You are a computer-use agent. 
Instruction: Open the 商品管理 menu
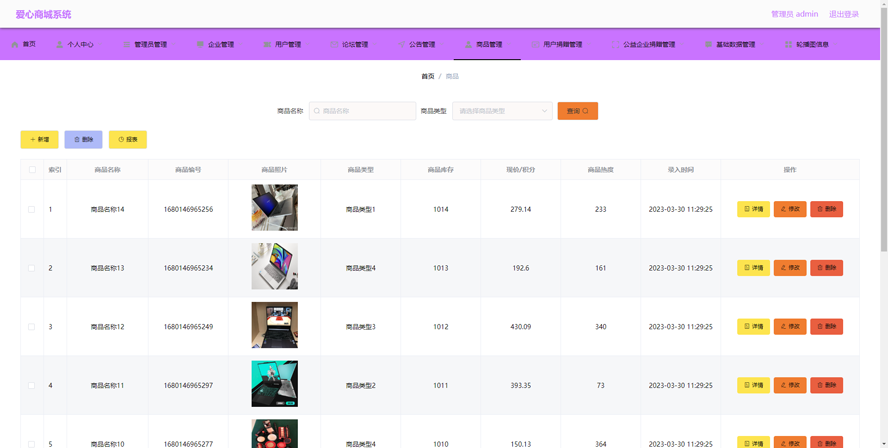(487, 44)
